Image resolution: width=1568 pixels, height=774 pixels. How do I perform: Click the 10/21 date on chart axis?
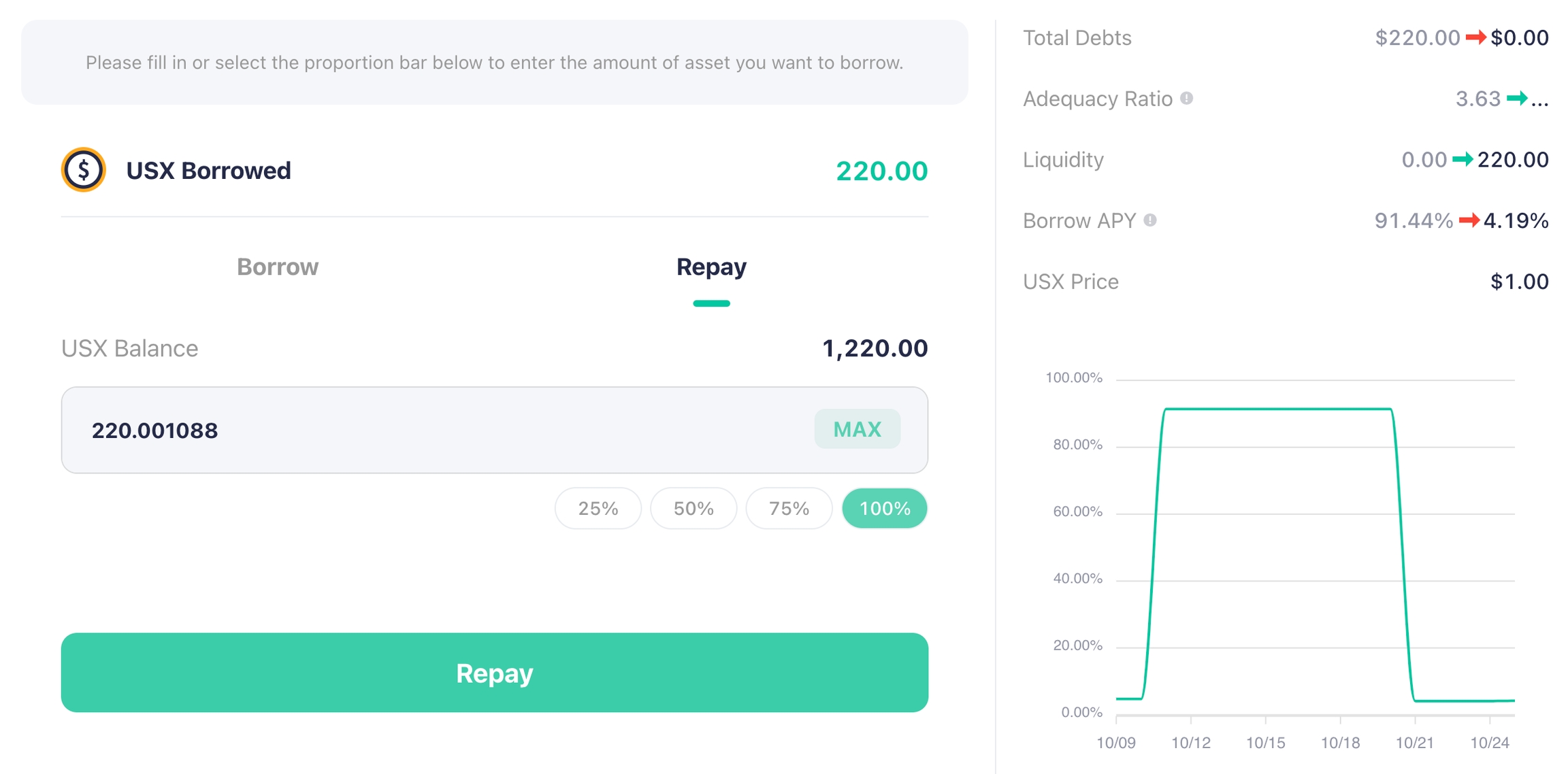(1414, 743)
